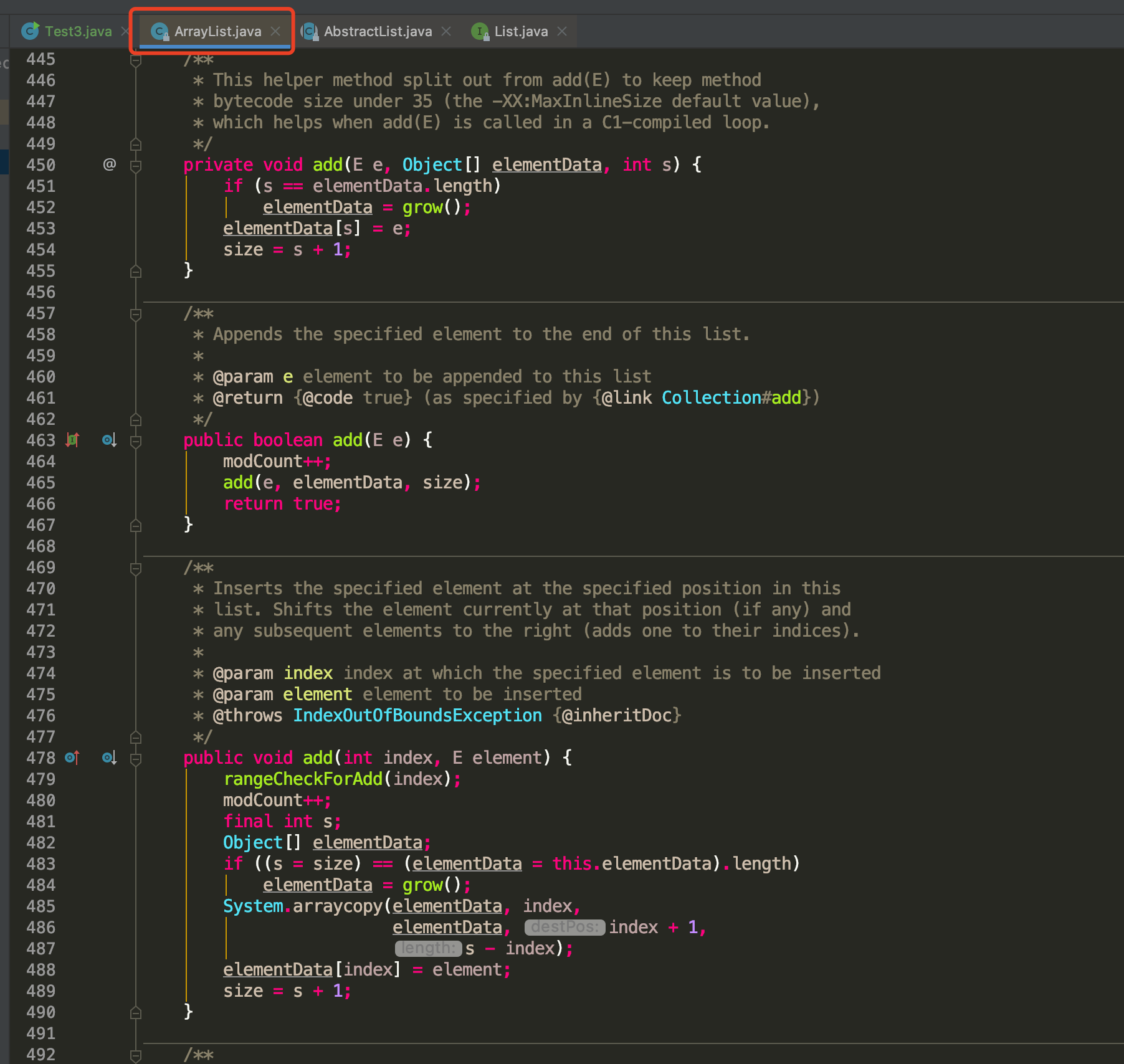
Task: Click the overriding-method up arrow icon at line 478
Action: 73,758
